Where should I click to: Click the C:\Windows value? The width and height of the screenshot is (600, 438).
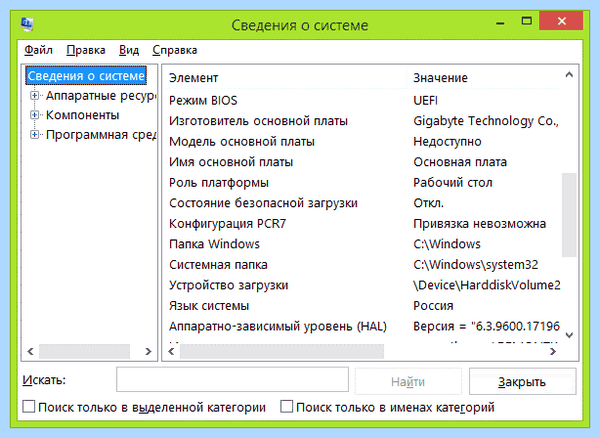(447, 244)
